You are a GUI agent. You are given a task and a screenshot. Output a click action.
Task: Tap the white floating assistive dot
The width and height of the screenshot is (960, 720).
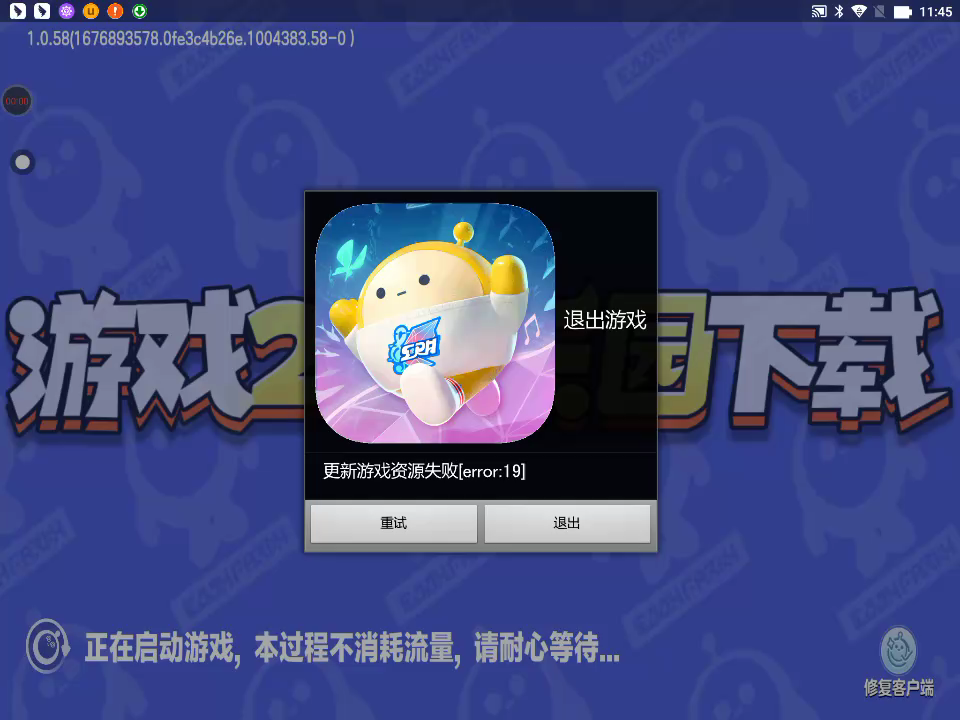(x=22, y=162)
